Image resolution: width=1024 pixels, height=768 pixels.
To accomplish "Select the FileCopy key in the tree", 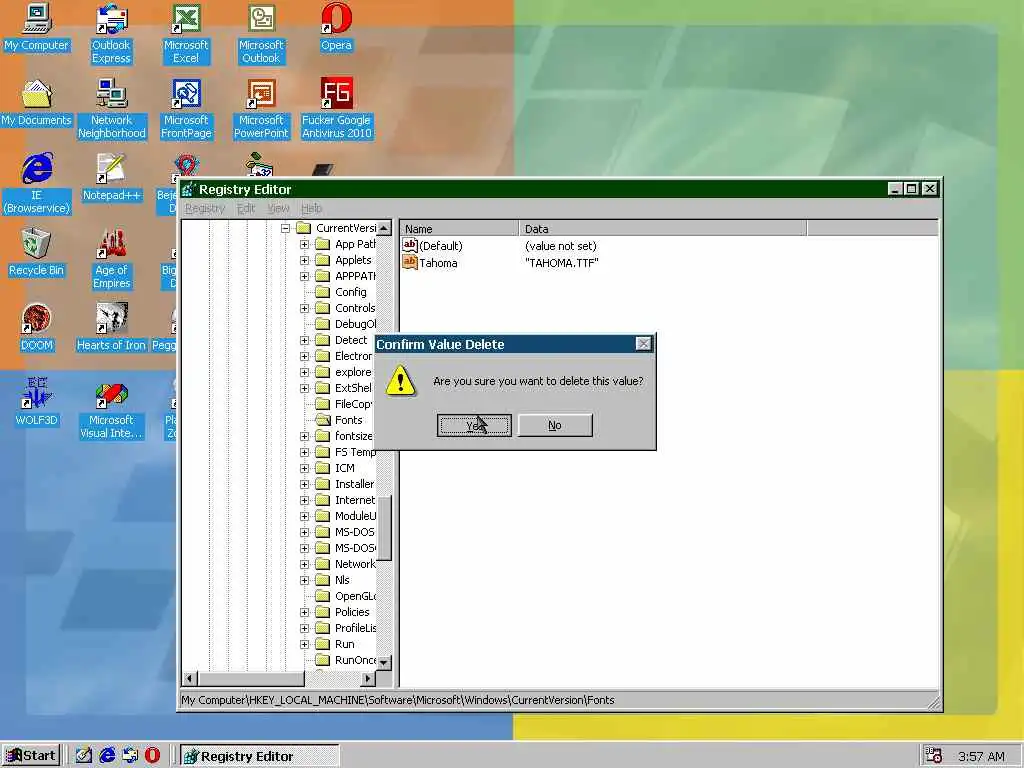I will [353, 404].
